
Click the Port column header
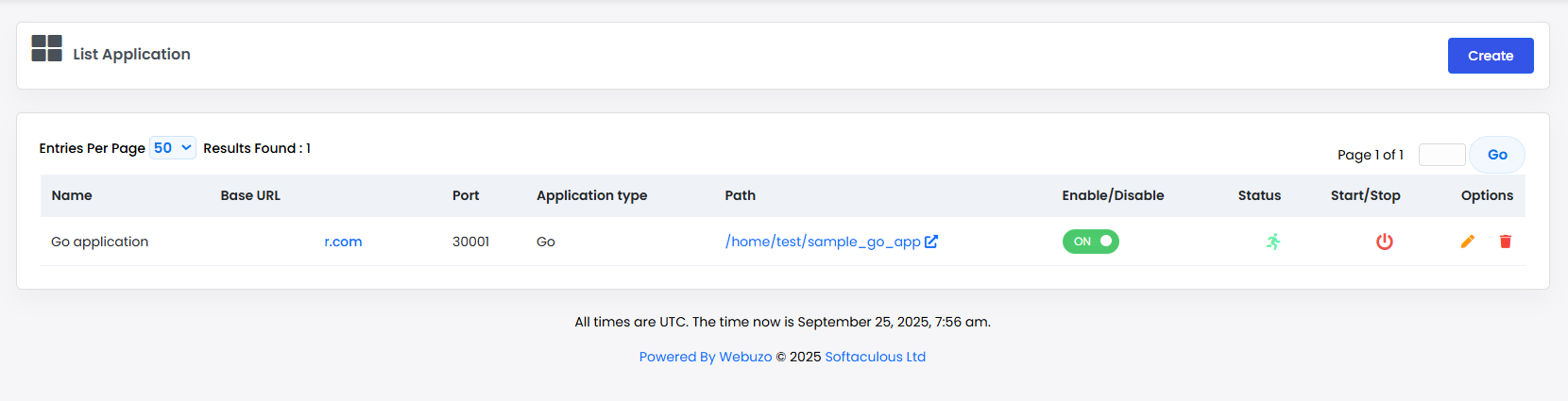(x=466, y=195)
